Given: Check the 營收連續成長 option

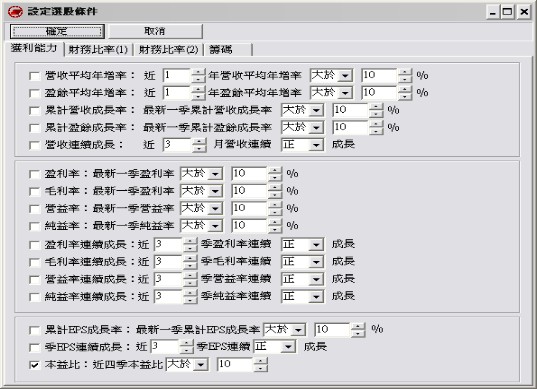Looking at the screenshot, I should (34, 145).
